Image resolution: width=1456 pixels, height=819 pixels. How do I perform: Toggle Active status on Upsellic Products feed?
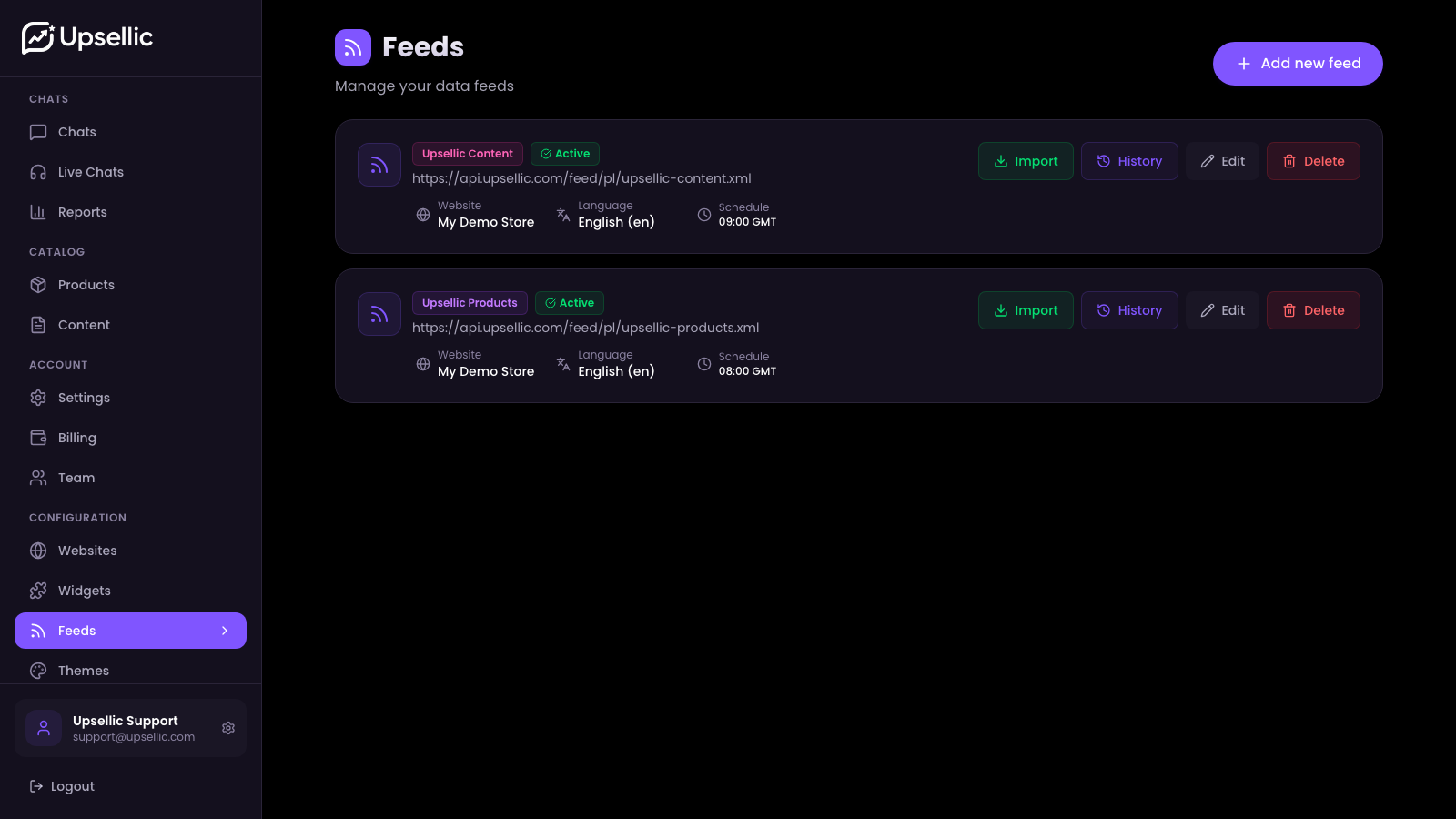tap(569, 302)
